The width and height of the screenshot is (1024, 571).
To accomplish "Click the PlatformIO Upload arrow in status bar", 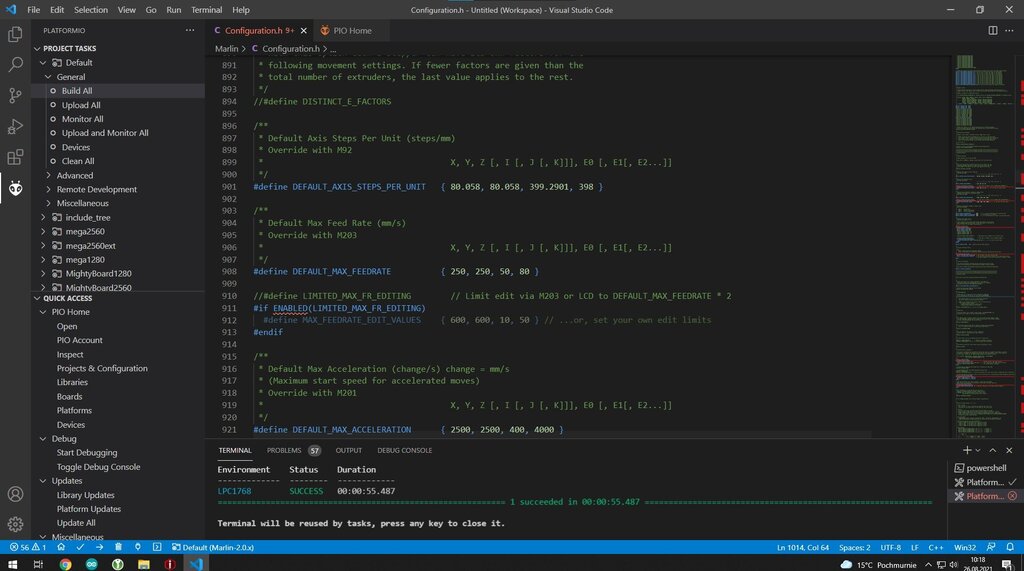I will tap(100, 547).
